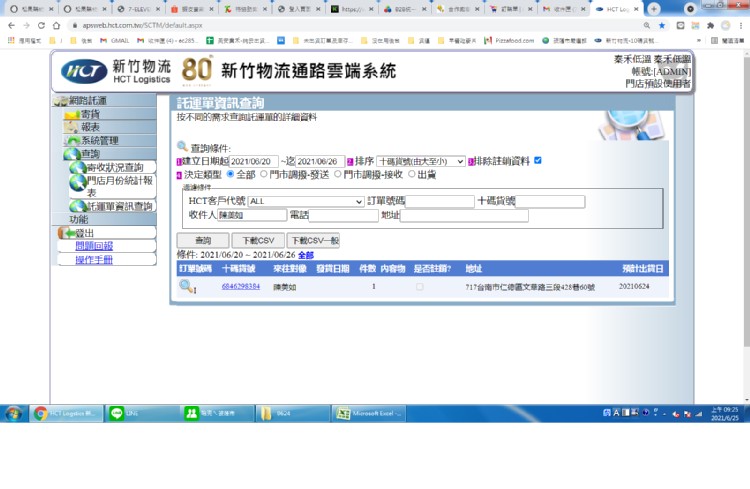Open the Chrome extensions puzzle icon
Viewport: 750px width, 489px height.
pos(710,25)
